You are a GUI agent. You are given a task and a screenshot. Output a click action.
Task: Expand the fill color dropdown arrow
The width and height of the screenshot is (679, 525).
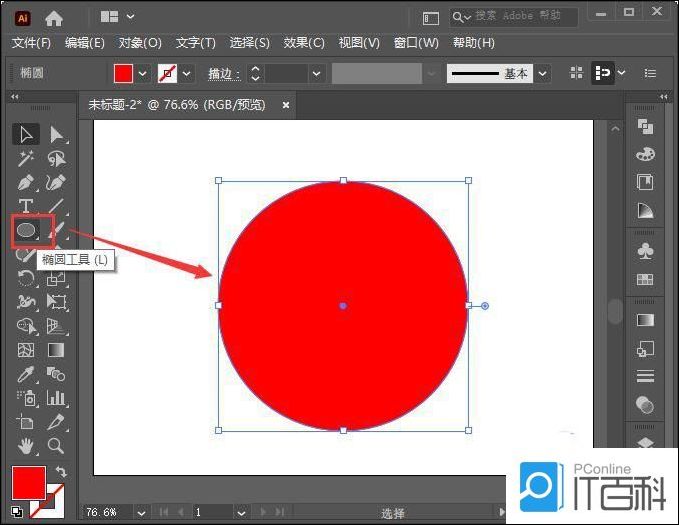[x=142, y=74]
